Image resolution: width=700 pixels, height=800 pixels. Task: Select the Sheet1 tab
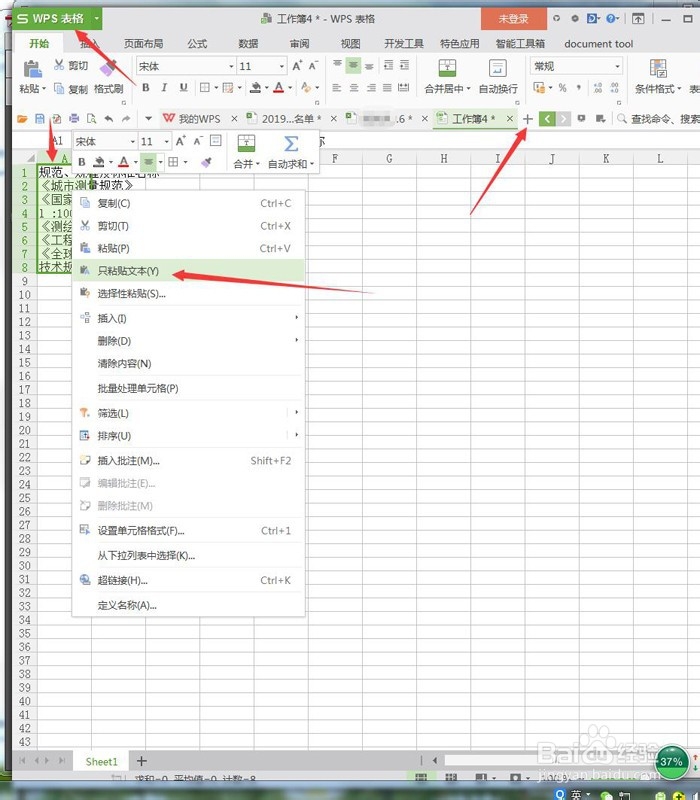tap(101, 761)
